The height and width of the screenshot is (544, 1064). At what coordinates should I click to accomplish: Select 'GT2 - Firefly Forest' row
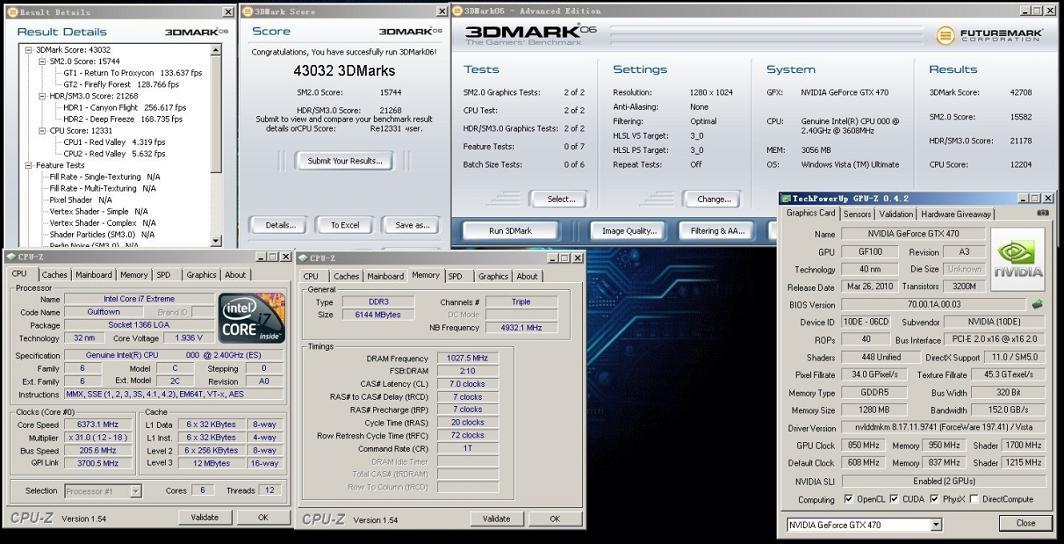pyautogui.click(x=121, y=84)
